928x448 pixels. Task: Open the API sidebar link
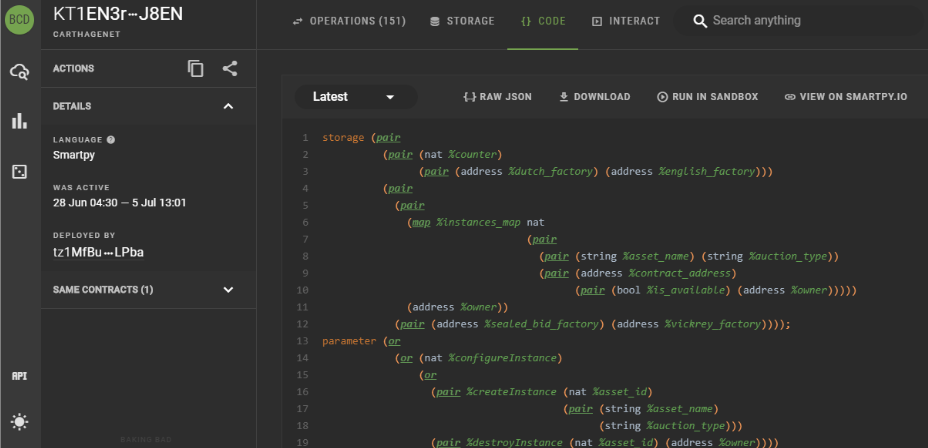coord(20,376)
